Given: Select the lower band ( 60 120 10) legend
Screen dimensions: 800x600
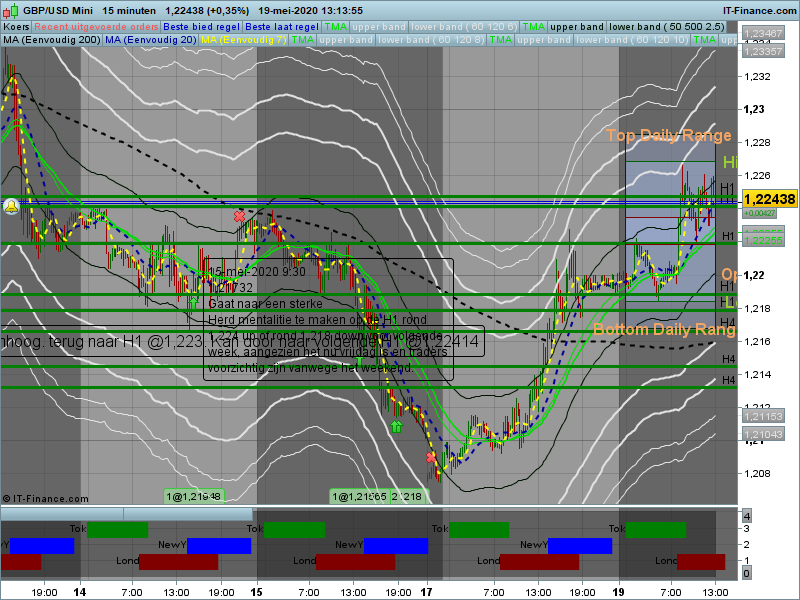Looking at the screenshot, I should tap(632, 40).
